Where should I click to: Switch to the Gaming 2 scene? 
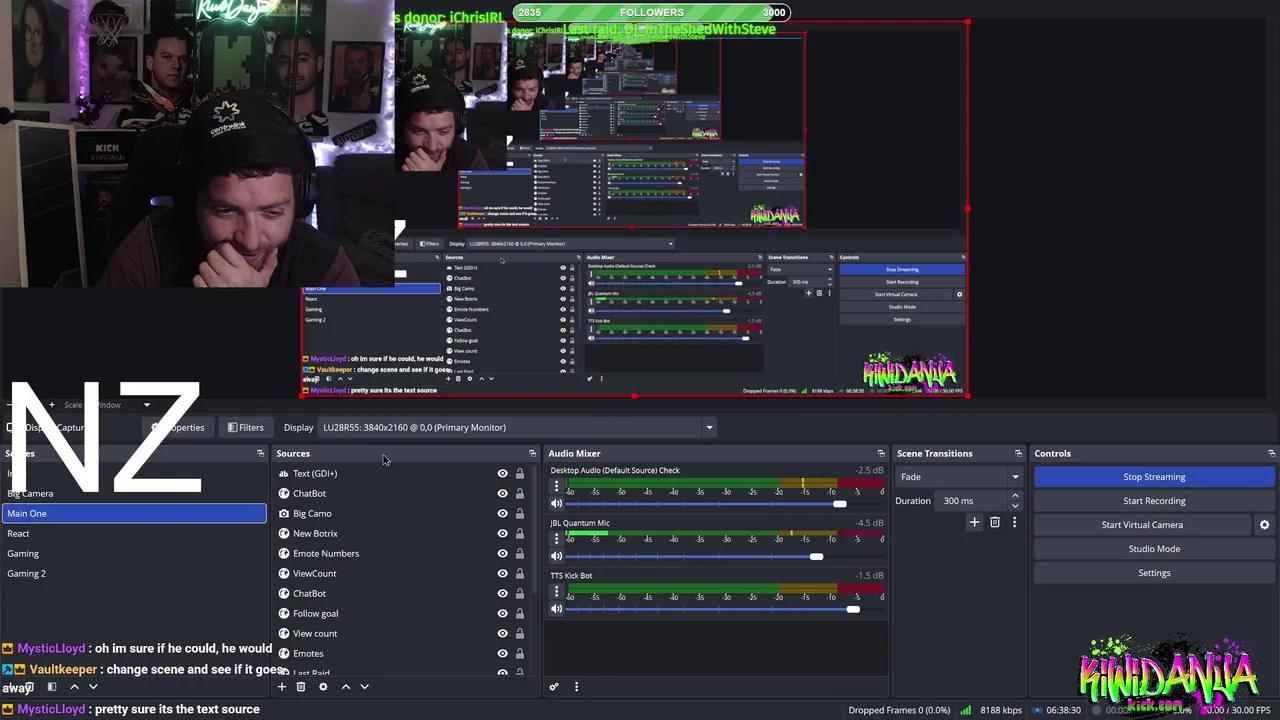pos(134,574)
